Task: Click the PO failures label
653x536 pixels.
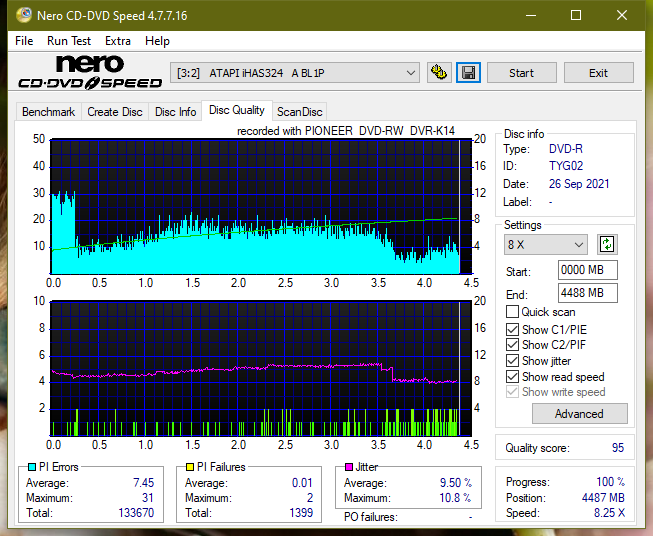Action: click(x=371, y=517)
